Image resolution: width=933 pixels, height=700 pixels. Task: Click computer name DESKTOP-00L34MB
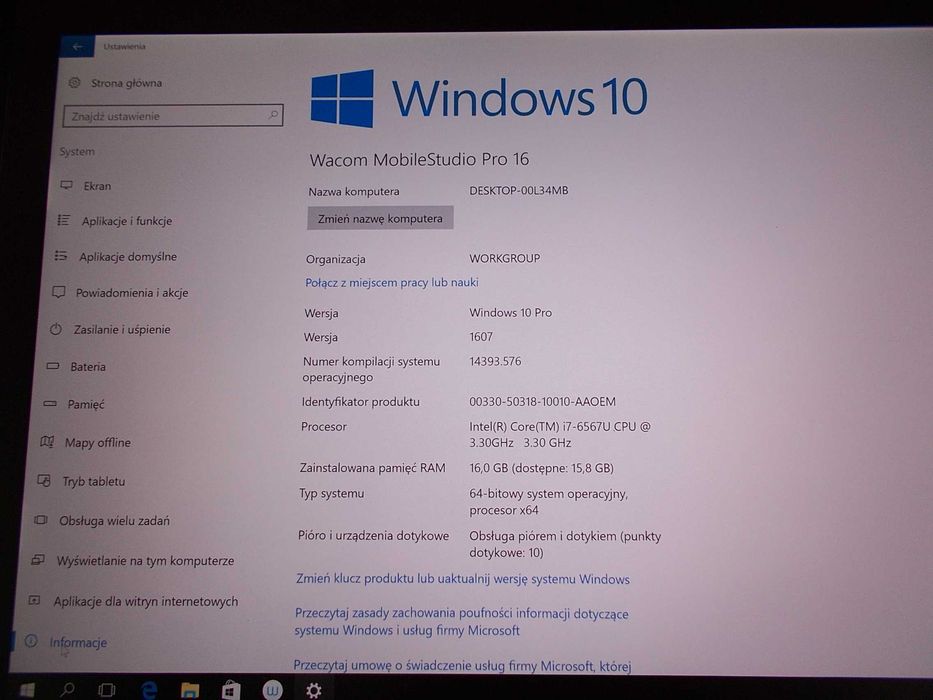pyautogui.click(x=519, y=191)
